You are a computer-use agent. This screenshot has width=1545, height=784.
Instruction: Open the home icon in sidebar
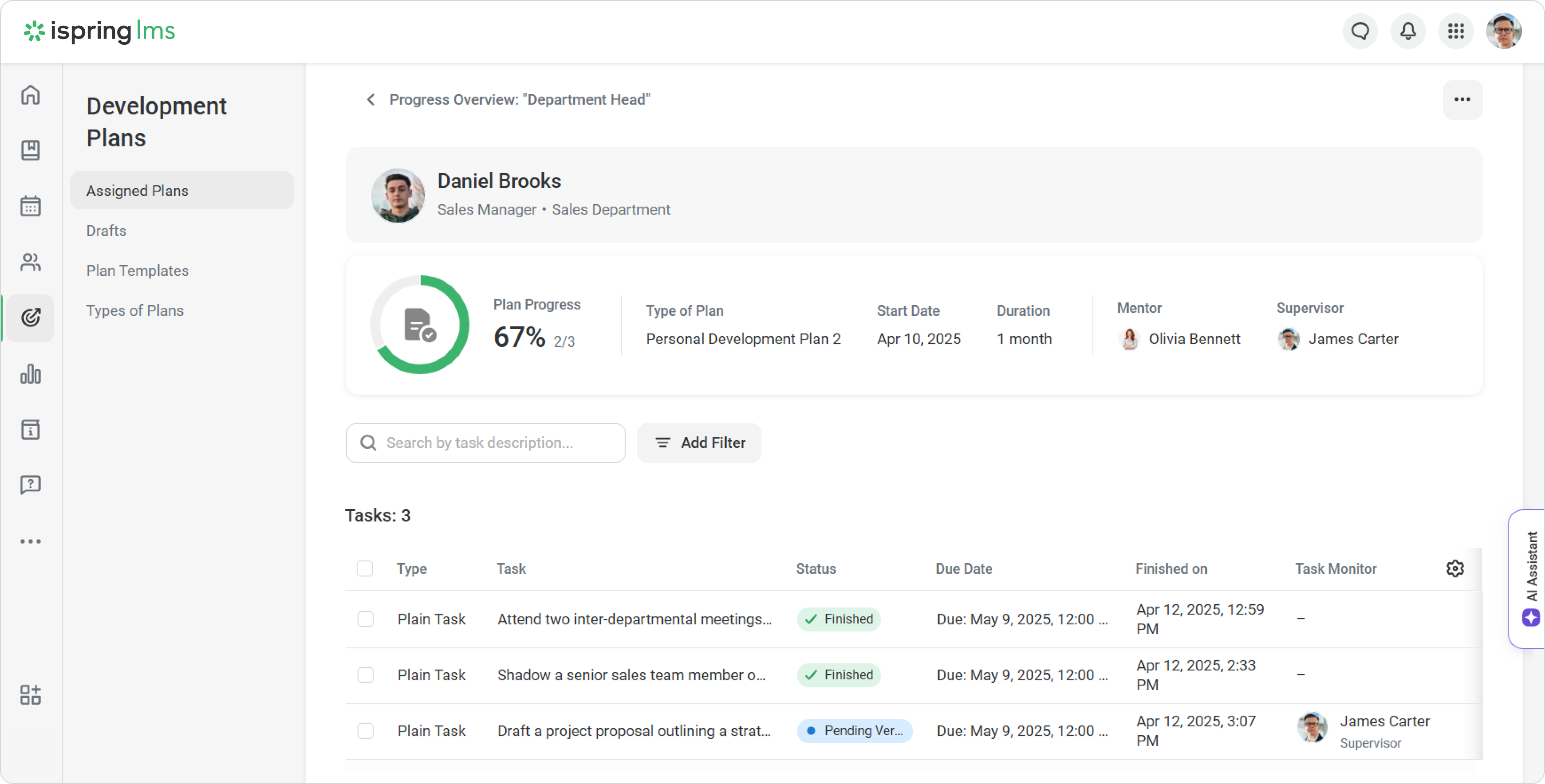31,95
